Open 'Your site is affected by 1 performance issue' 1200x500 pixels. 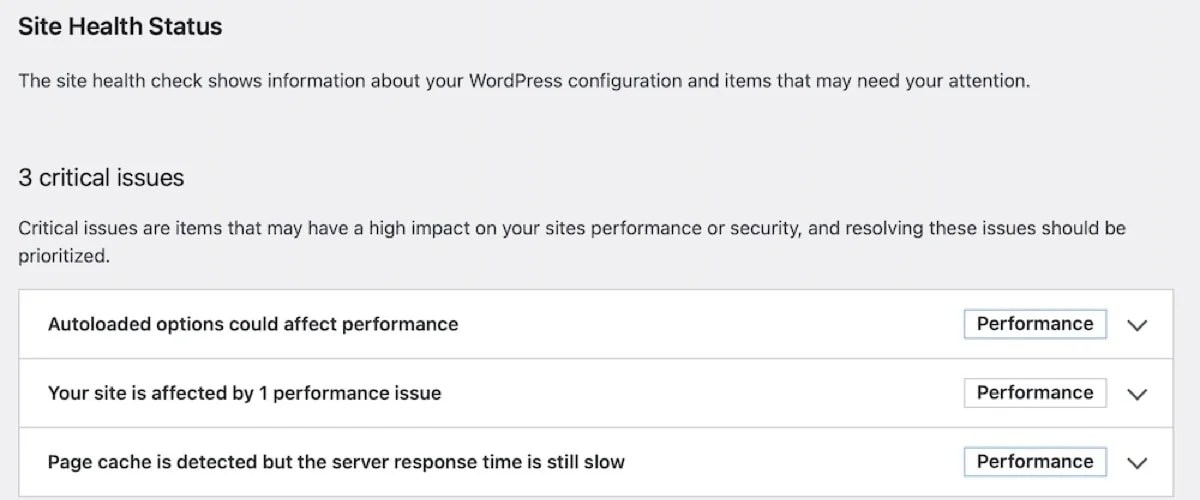coord(244,393)
